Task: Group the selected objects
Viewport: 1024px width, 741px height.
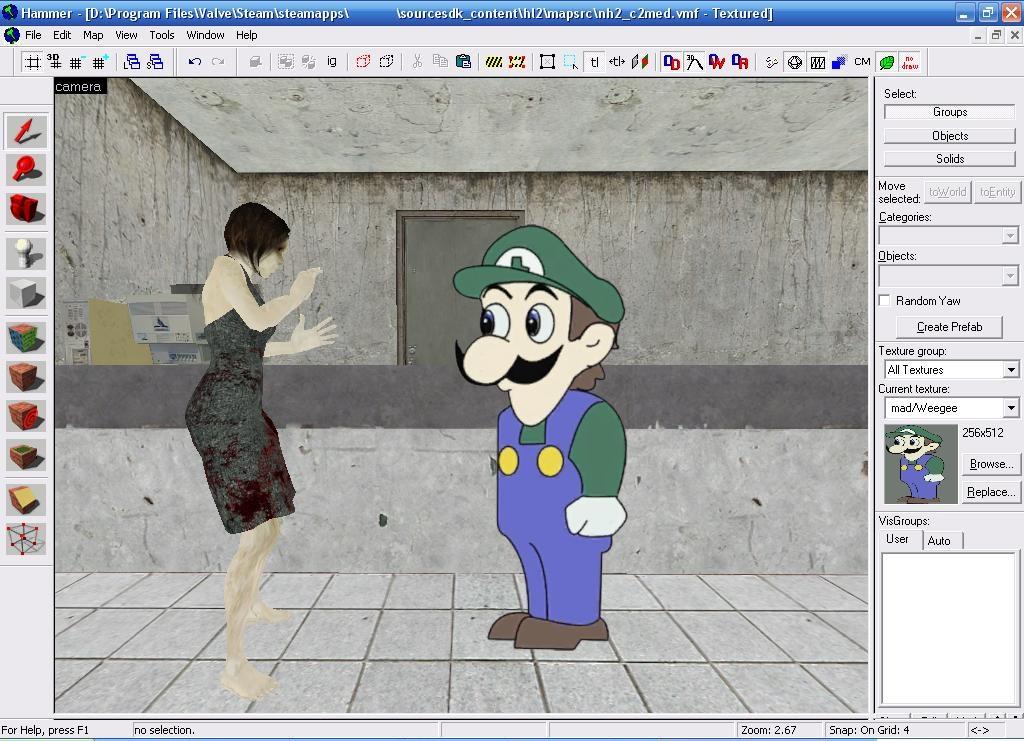Action: coord(285,62)
